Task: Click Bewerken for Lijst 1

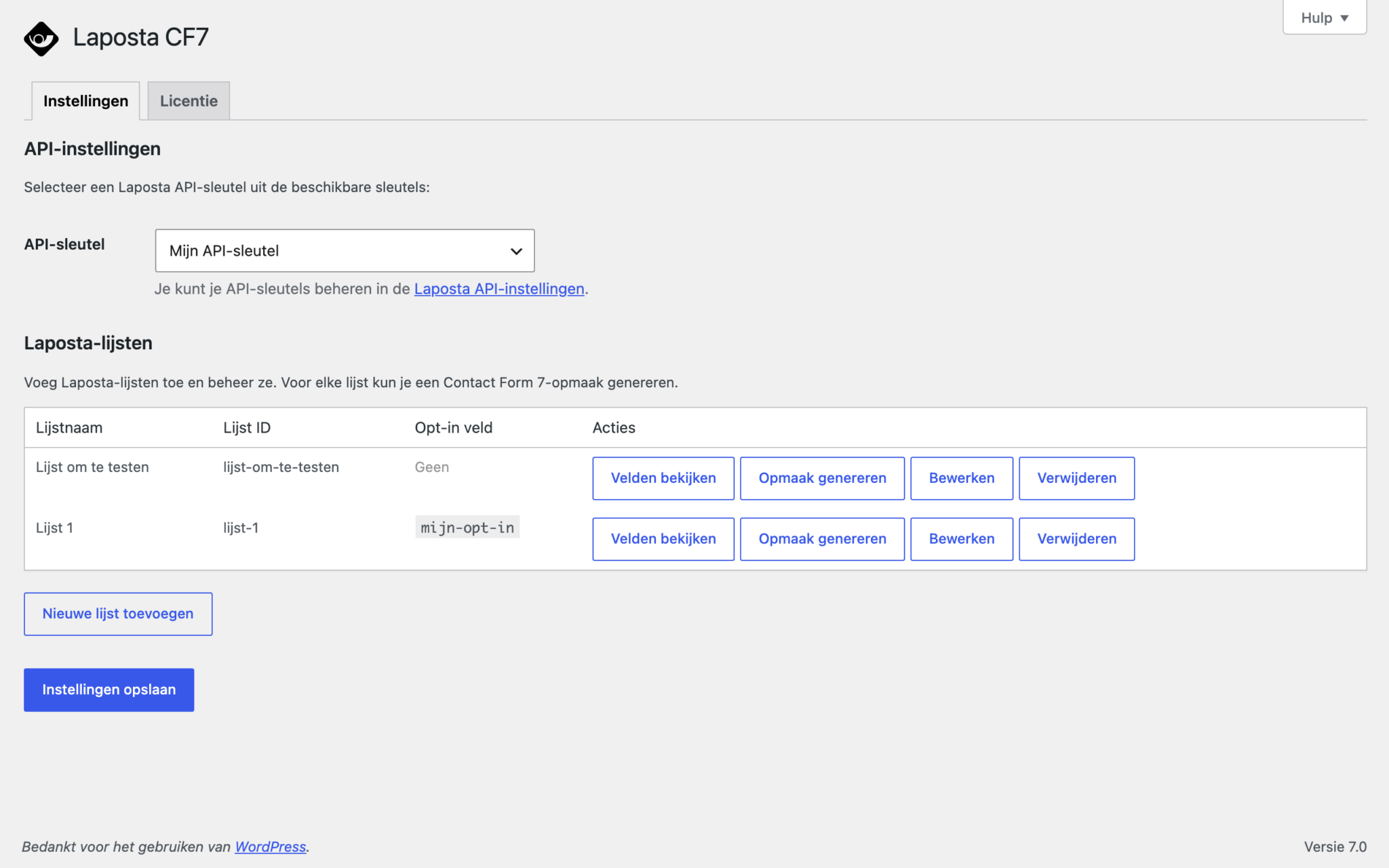Action: click(962, 539)
